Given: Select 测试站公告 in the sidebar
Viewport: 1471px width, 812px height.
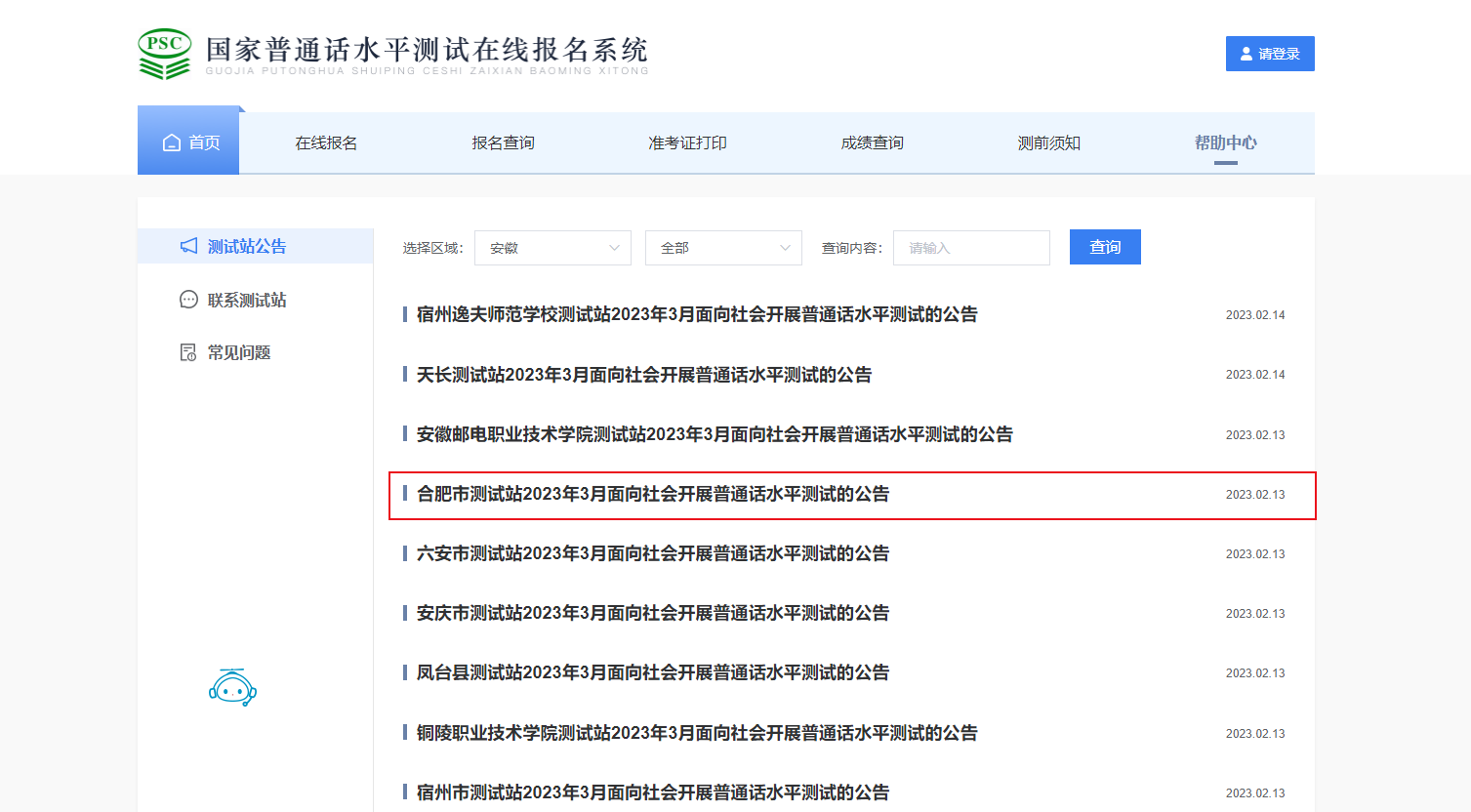Looking at the screenshot, I should click(256, 246).
